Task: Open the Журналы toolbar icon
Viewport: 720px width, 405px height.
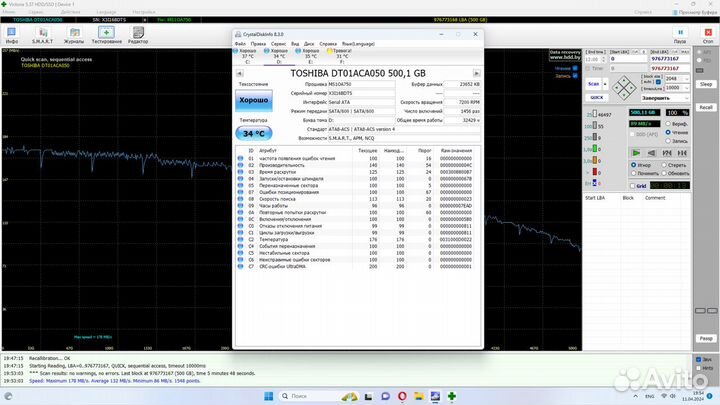Action: click(x=74, y=33)
